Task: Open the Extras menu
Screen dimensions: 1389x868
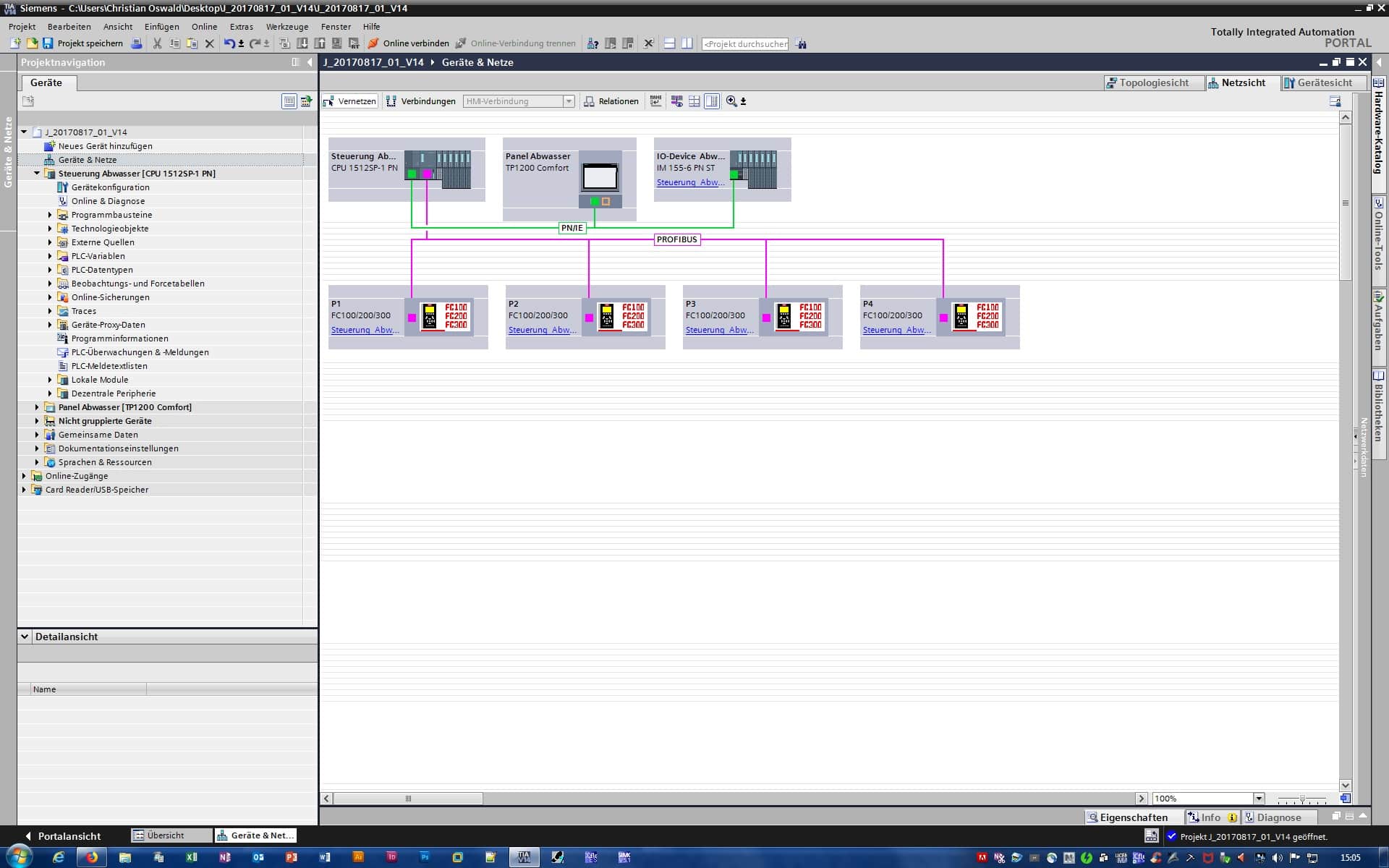Action: [242, 27]
